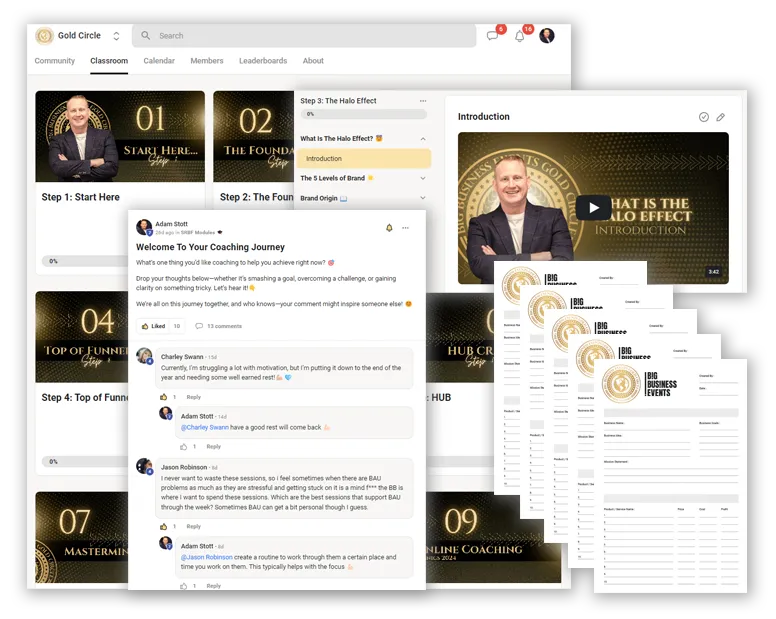Viewport: 776px width, 619px height.
Task: Click Jason Robinson's avatar
Action: tap(145, 466)
